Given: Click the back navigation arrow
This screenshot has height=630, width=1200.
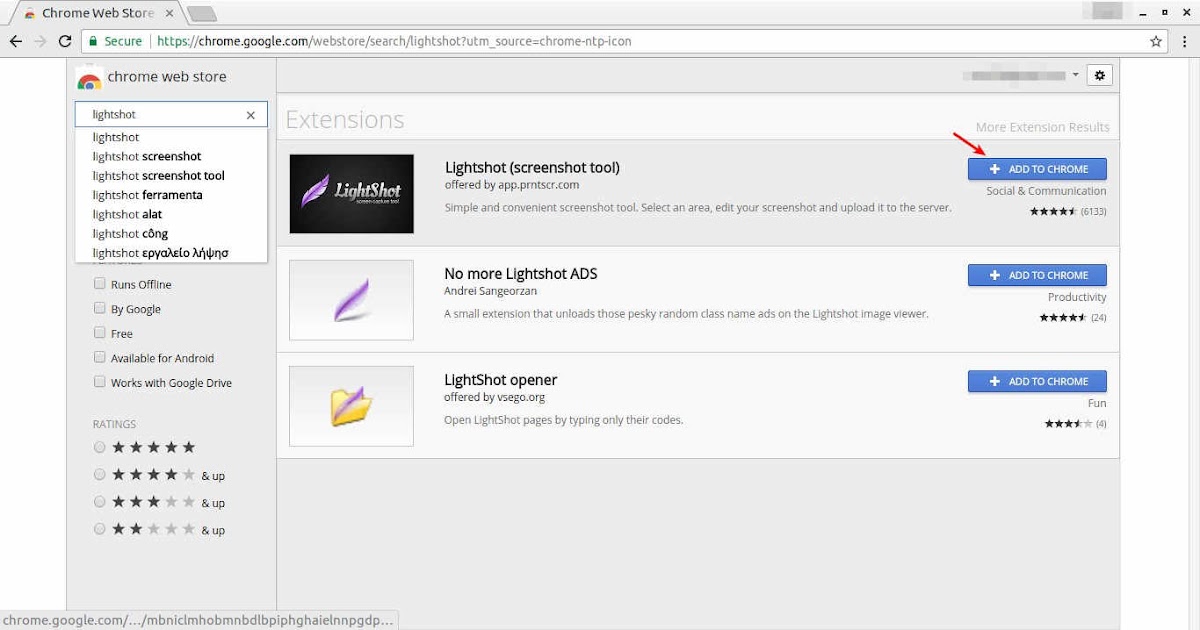Looking at the screenshot, I should coord(16,41).
